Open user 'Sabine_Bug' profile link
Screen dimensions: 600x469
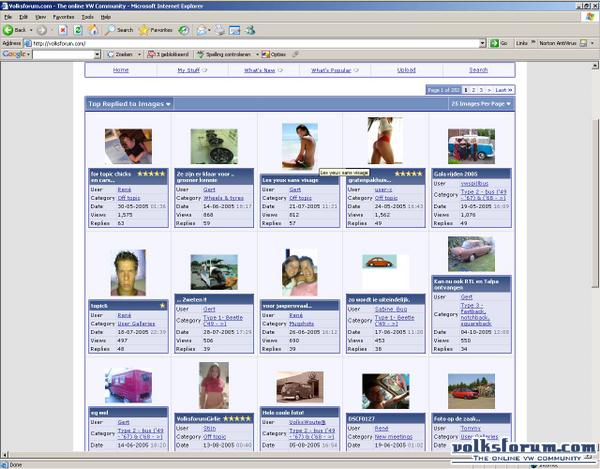tap(391, 309)
